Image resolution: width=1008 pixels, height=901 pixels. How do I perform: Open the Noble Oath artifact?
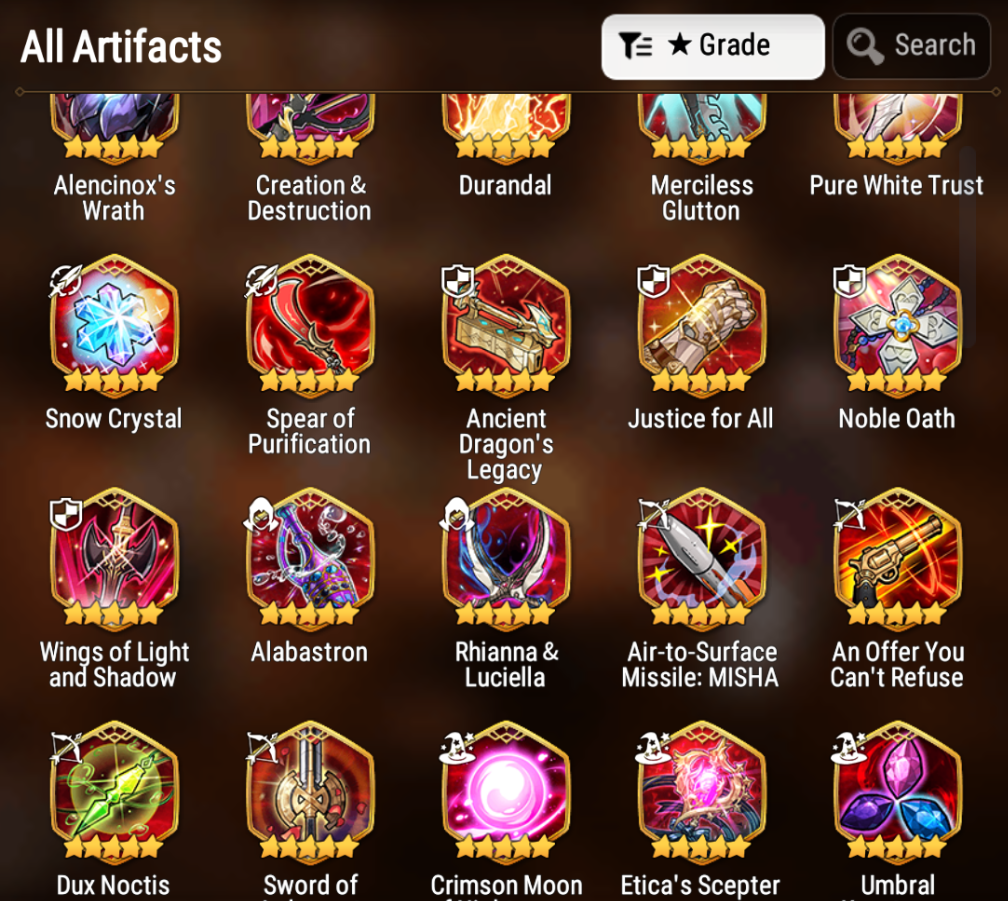[897, 323]
